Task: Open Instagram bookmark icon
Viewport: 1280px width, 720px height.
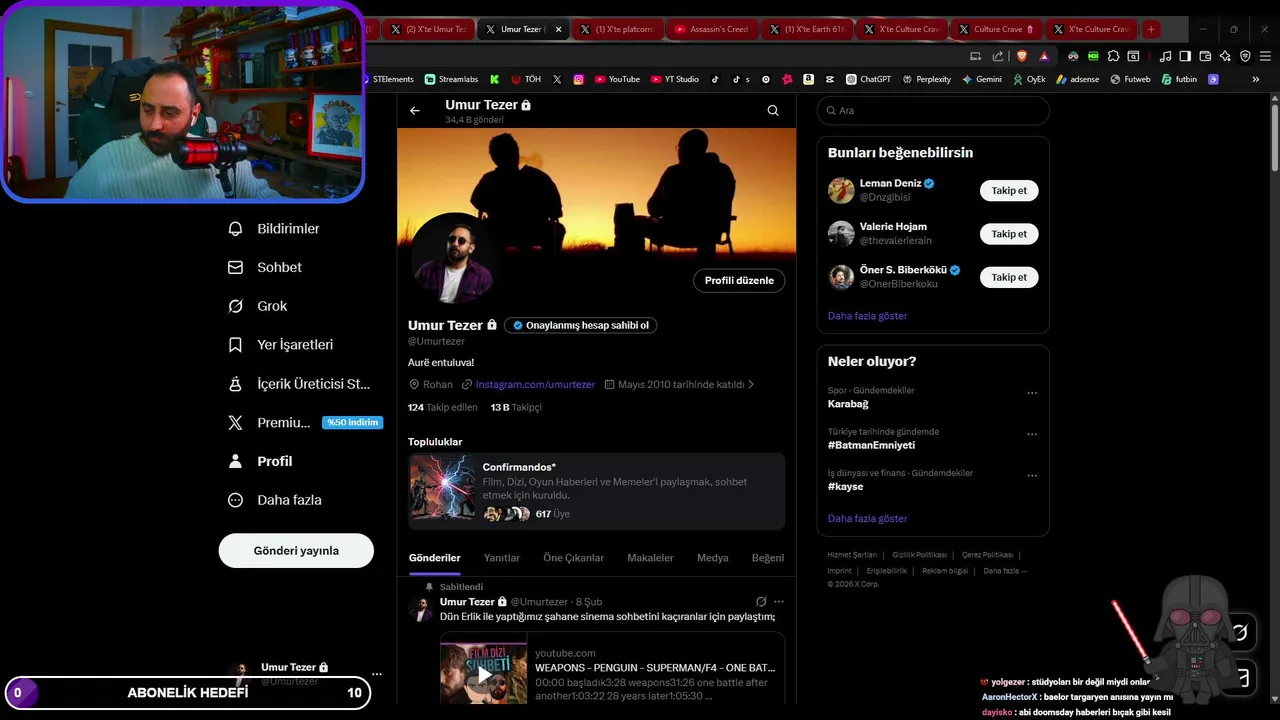Action: (x=578, y=79)
